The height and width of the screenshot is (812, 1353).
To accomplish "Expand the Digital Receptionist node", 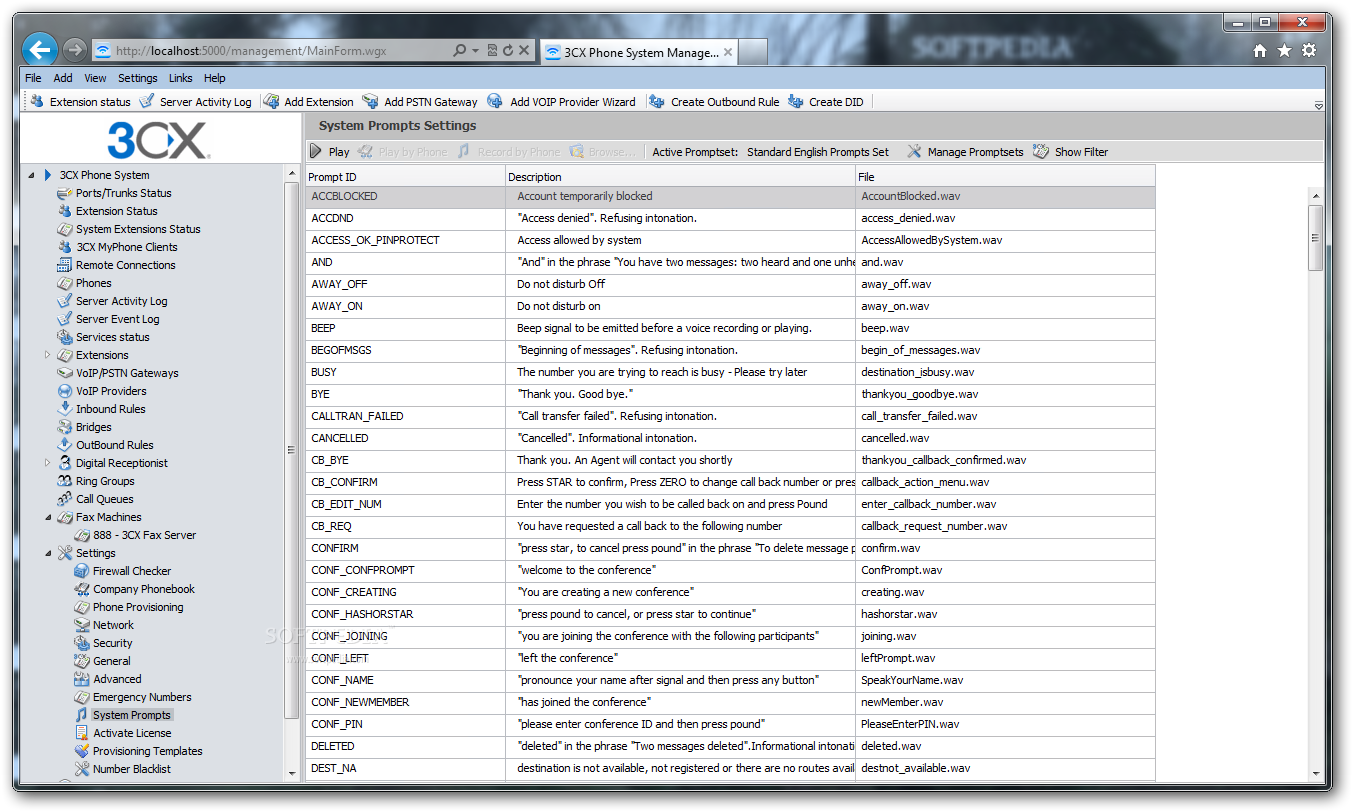I will (x=47, y=463).
